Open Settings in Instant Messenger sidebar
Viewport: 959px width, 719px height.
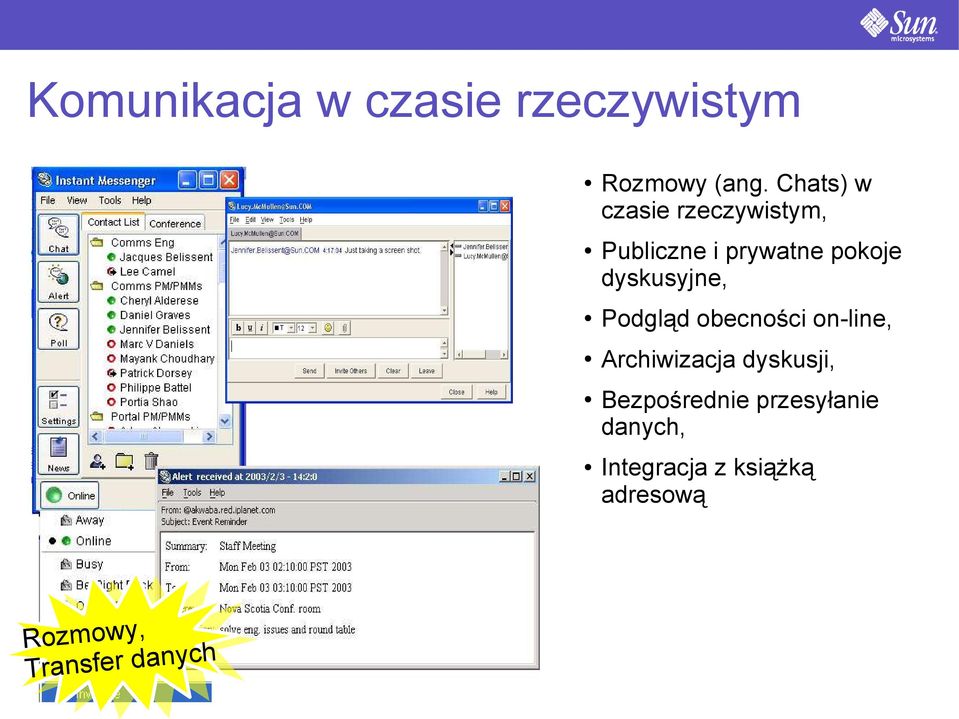pyautogui.click(x=59, y=407)
